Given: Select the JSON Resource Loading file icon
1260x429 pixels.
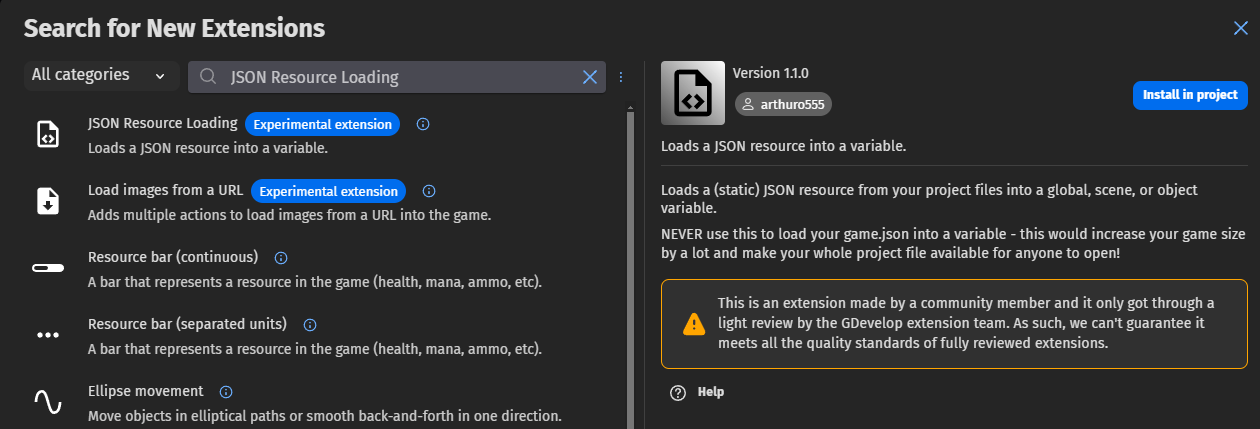Looking at the screenshot, I should pyautogui.click(x=48, y=134).
